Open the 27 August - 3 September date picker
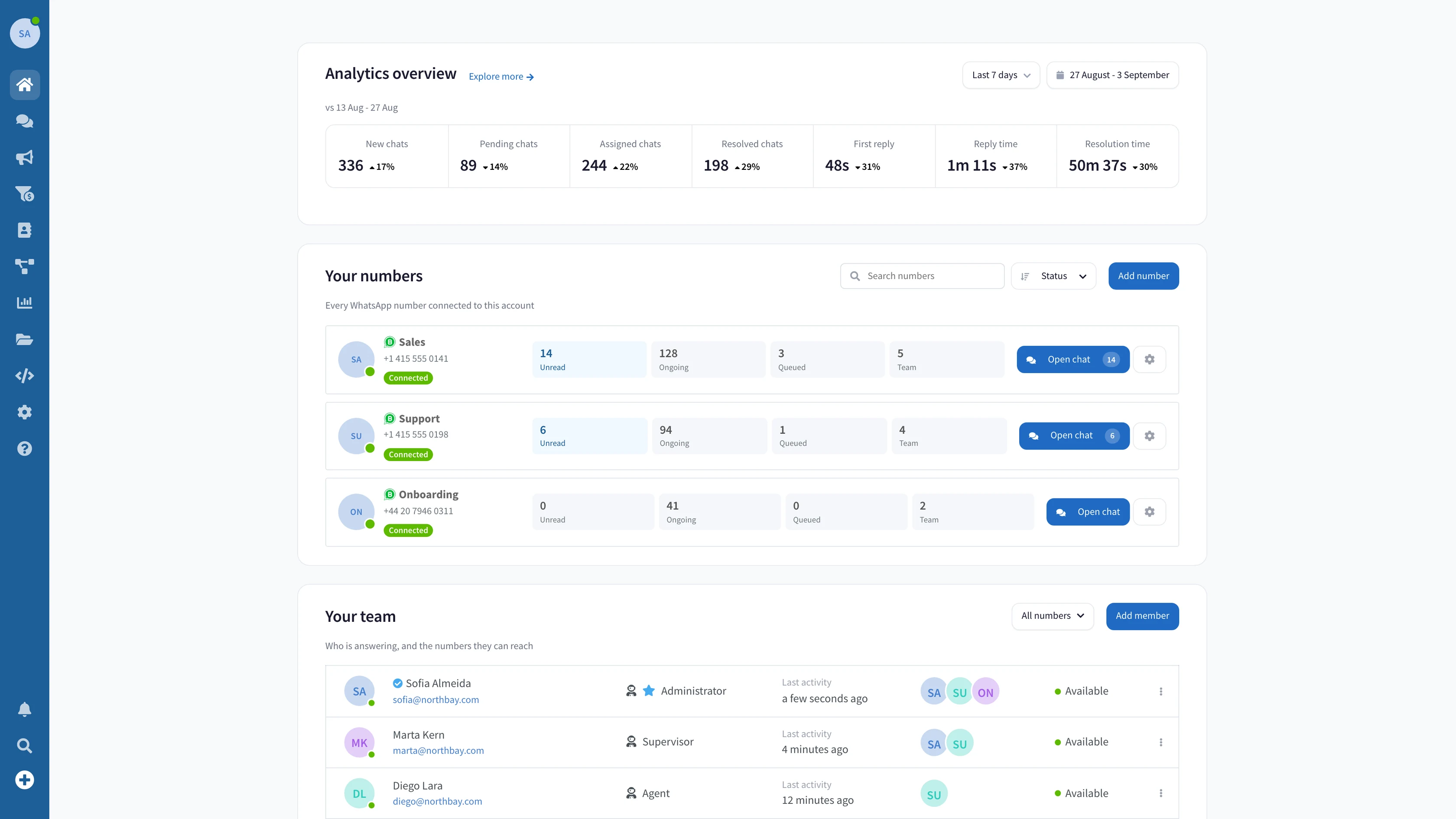This screenshot has height=819, width=1456. (x=1112, y=75)
